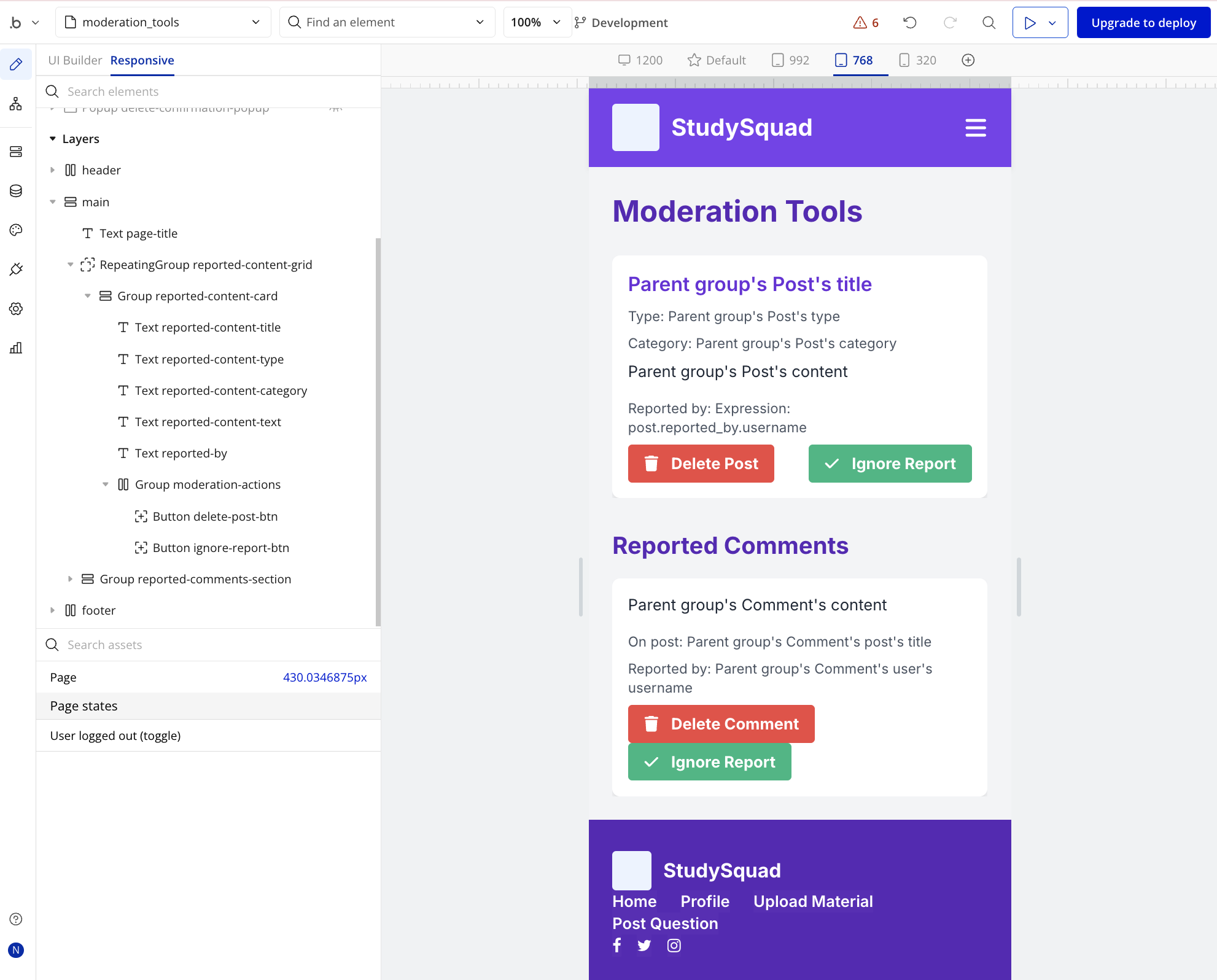This screenshot has height=980, width=1217.
Task: Open the Styles palette icon
Action: click(x=16, y=230)
